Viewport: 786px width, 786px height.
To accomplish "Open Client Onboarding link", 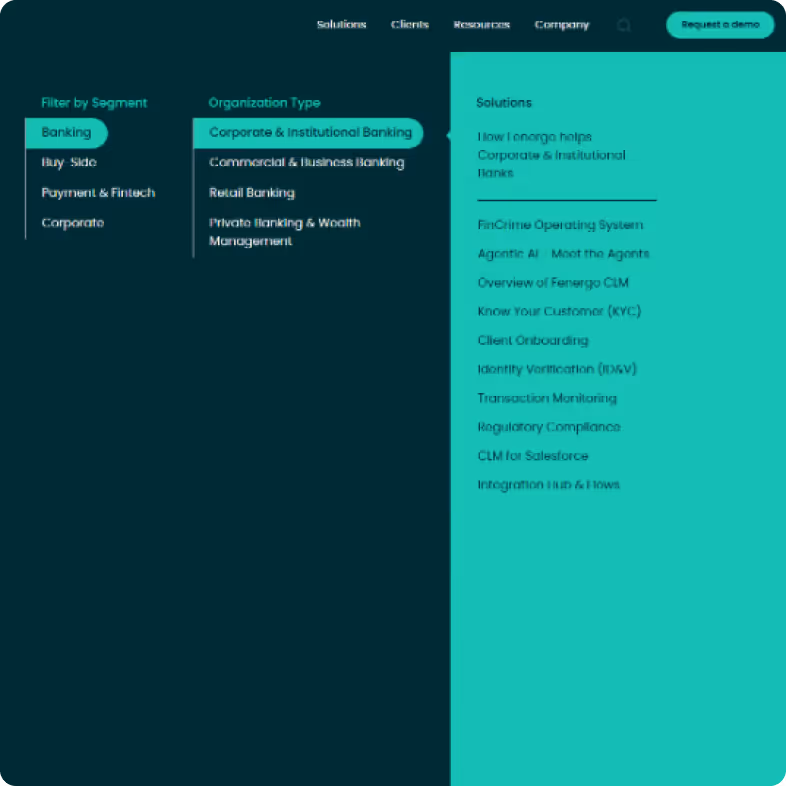I will (x=532, y=340).
